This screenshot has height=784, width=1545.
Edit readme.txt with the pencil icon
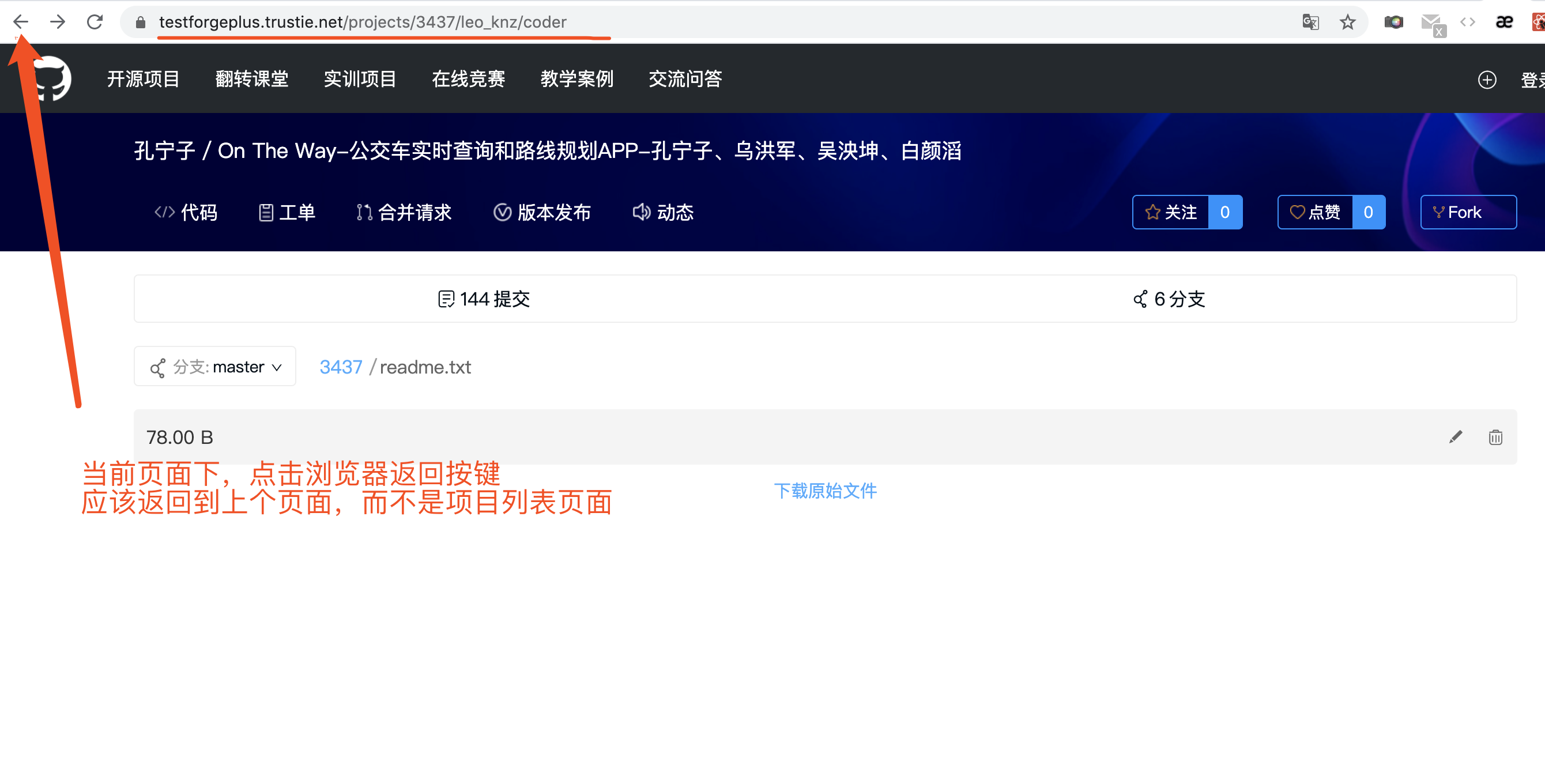[1456, 437]
